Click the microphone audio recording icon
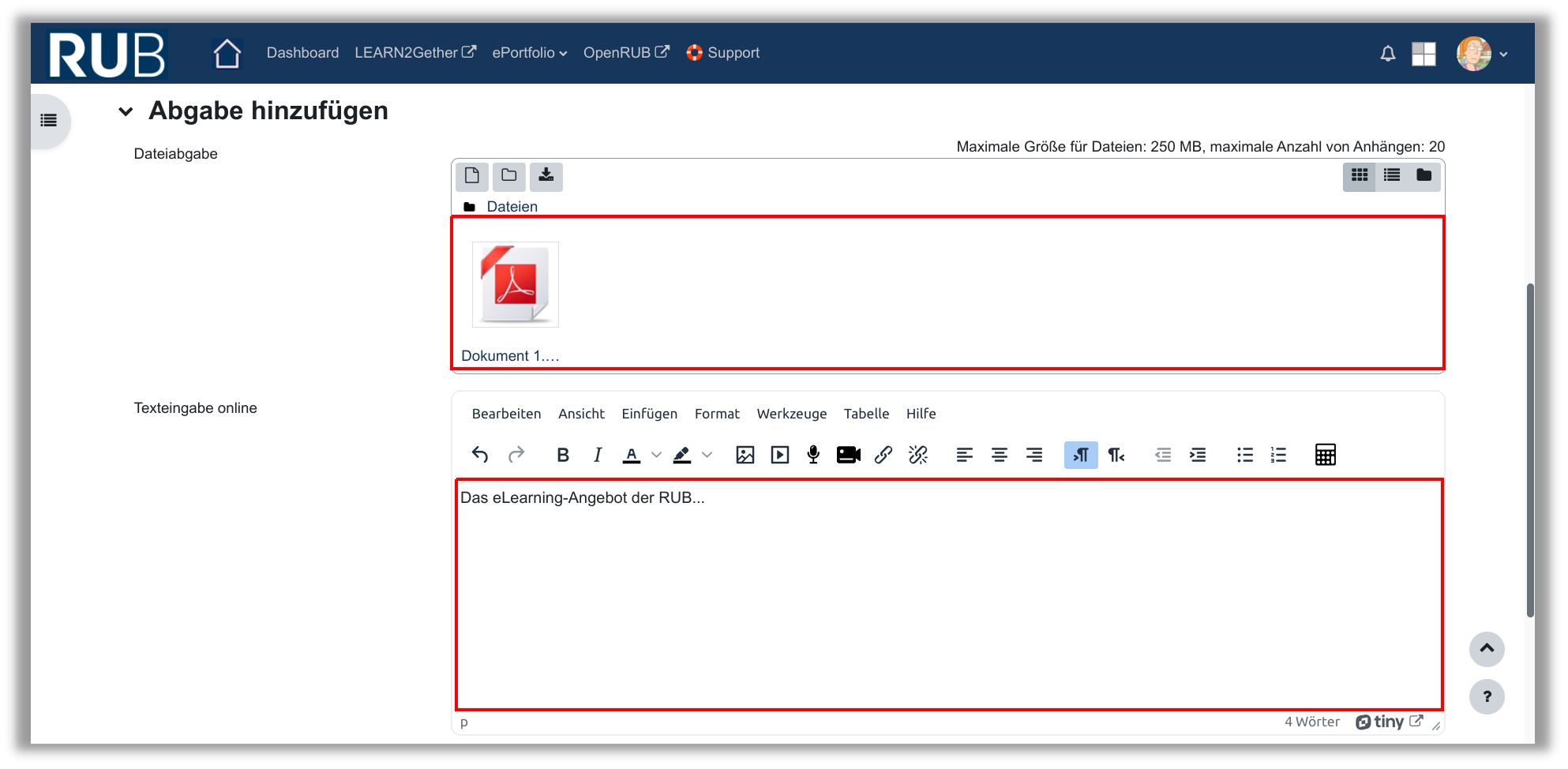 coord(813,455)
